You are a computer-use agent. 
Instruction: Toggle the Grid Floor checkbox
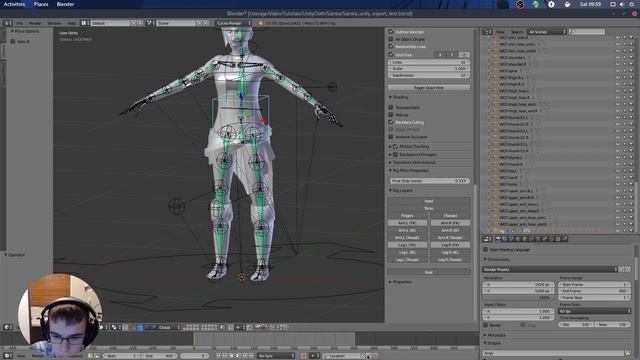(x=391, y=54)
